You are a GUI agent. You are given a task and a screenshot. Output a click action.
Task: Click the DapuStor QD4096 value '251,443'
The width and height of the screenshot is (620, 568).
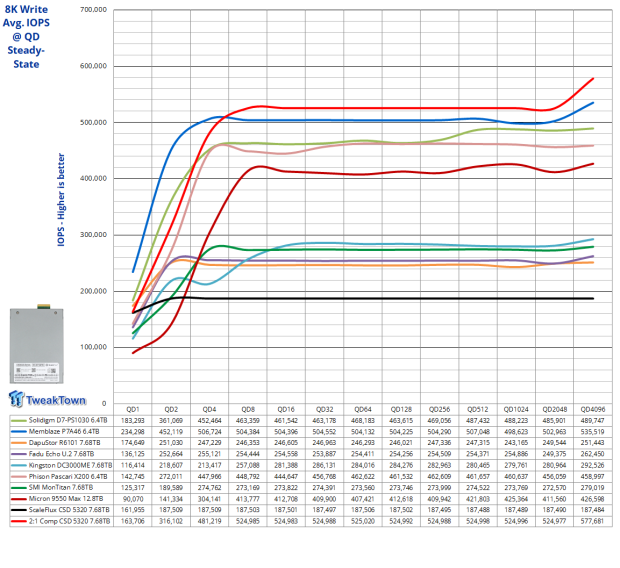(x=593, y=443)
